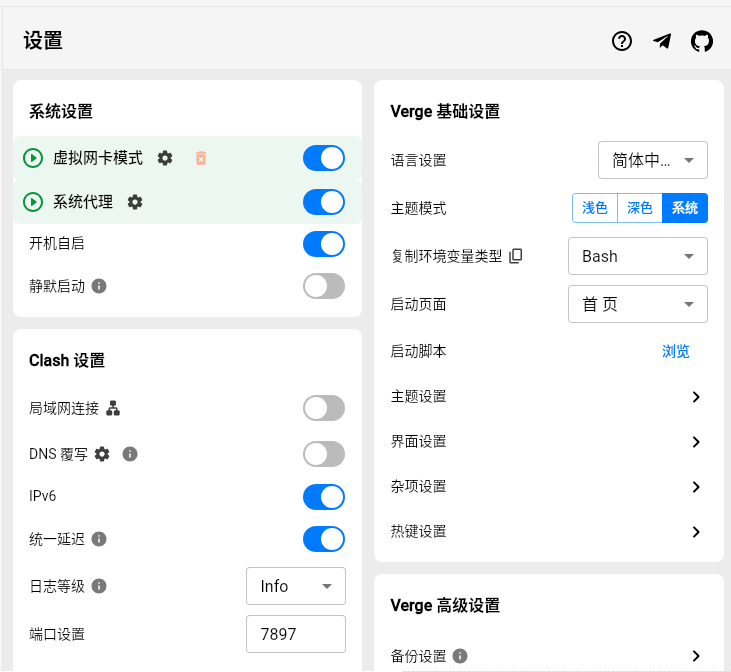Click the info icon beside DNS 覆写
The width and height of the screenshot is (731, 672).
[x=130, y=454]
